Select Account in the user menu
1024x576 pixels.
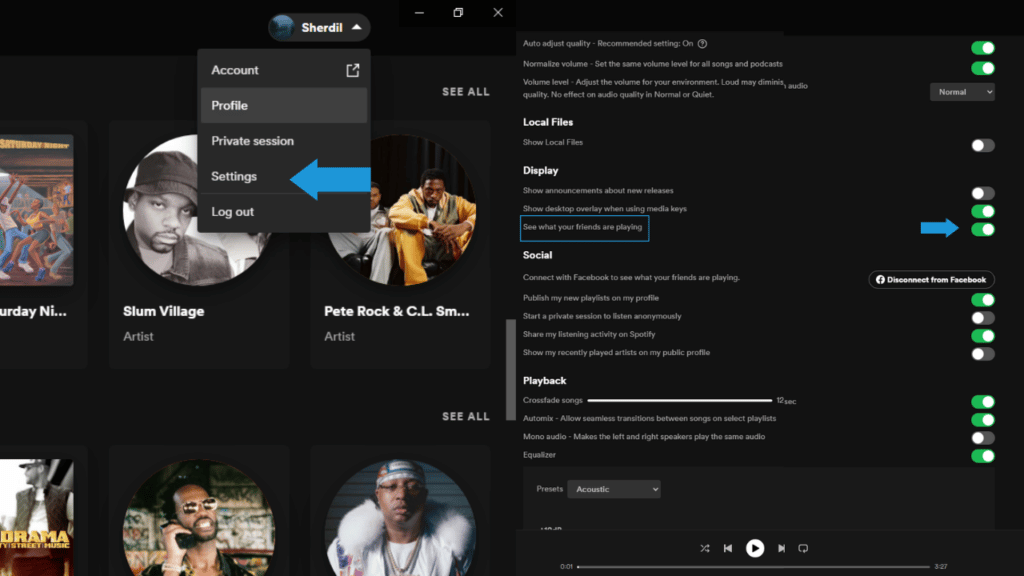284,70
